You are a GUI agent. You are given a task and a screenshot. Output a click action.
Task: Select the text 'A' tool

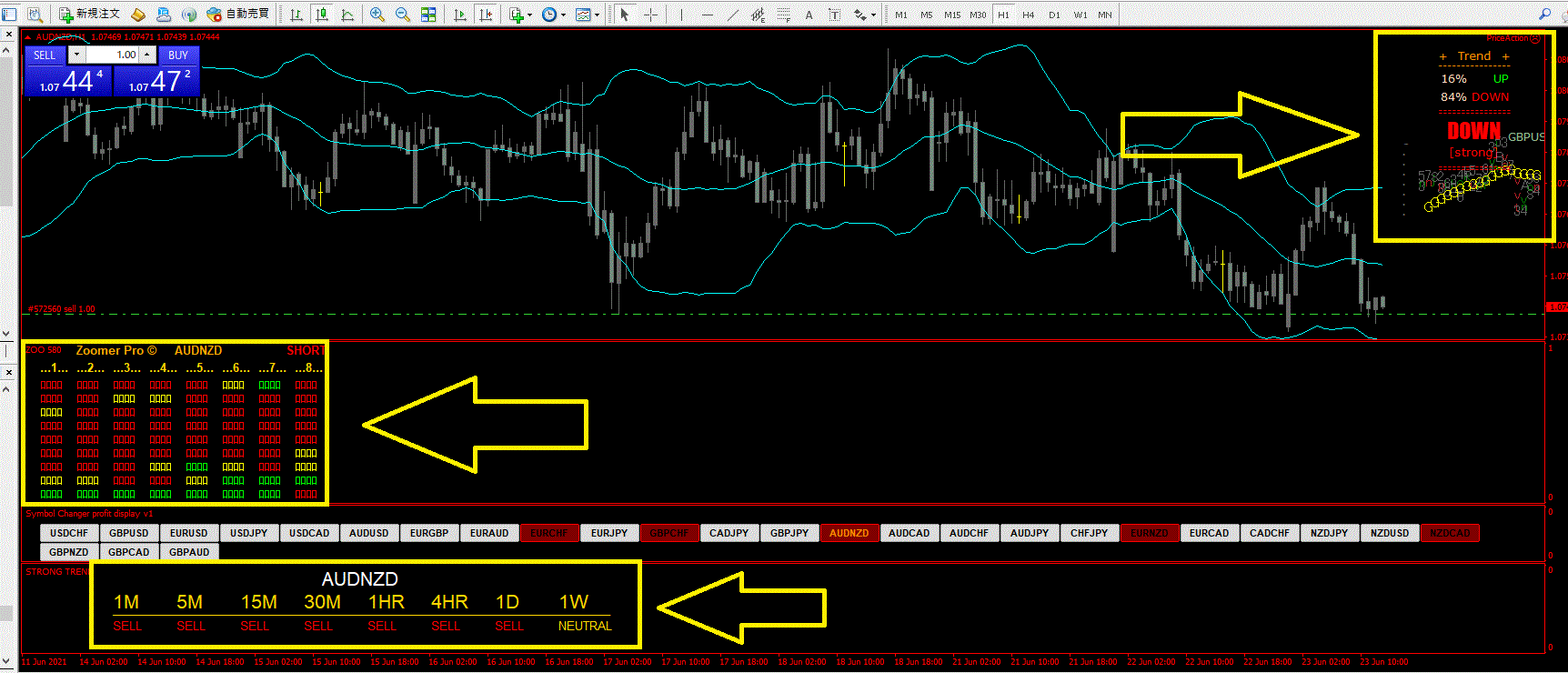pyautogui.click(x=809, y=15)
